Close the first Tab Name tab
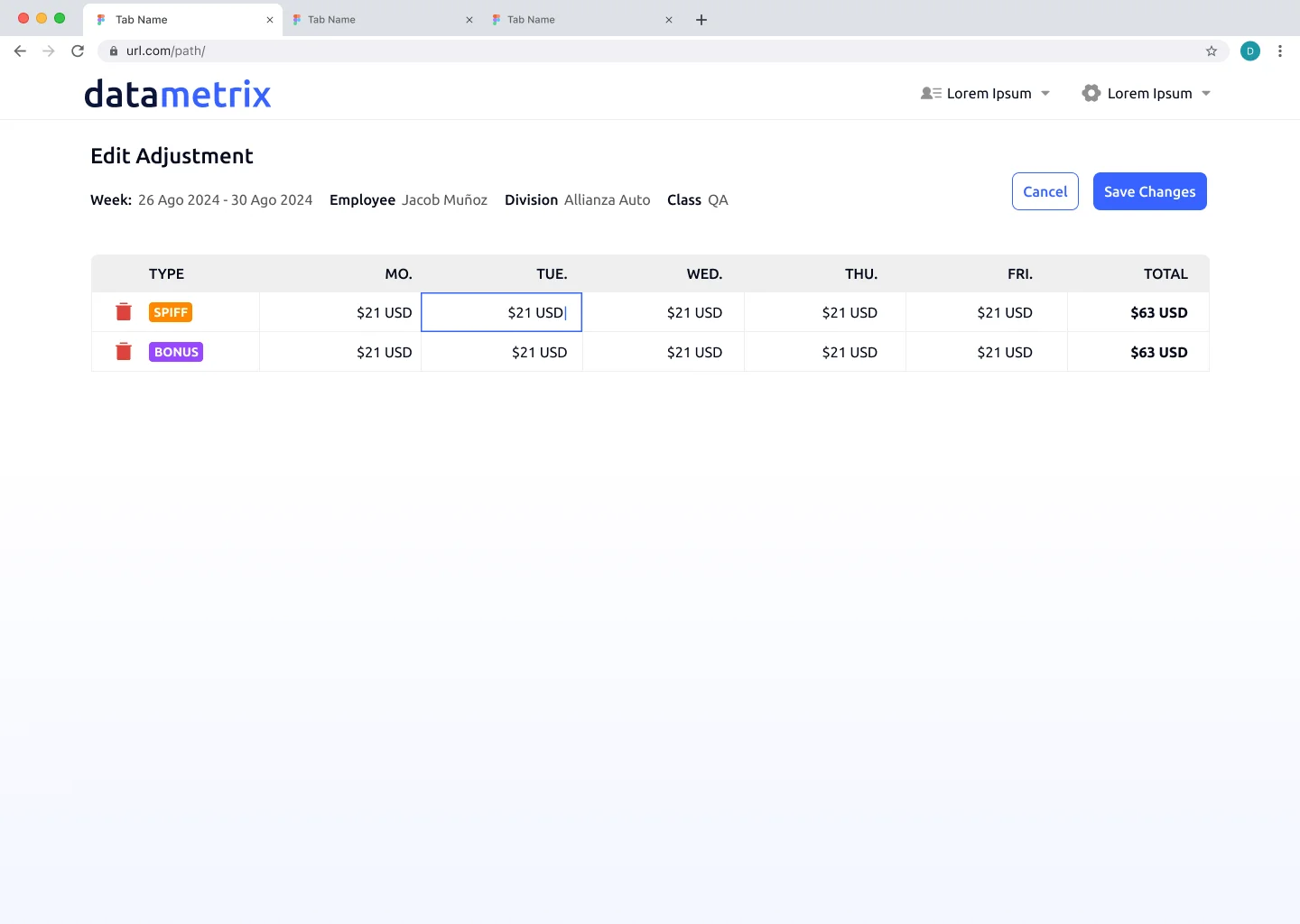 270,20
